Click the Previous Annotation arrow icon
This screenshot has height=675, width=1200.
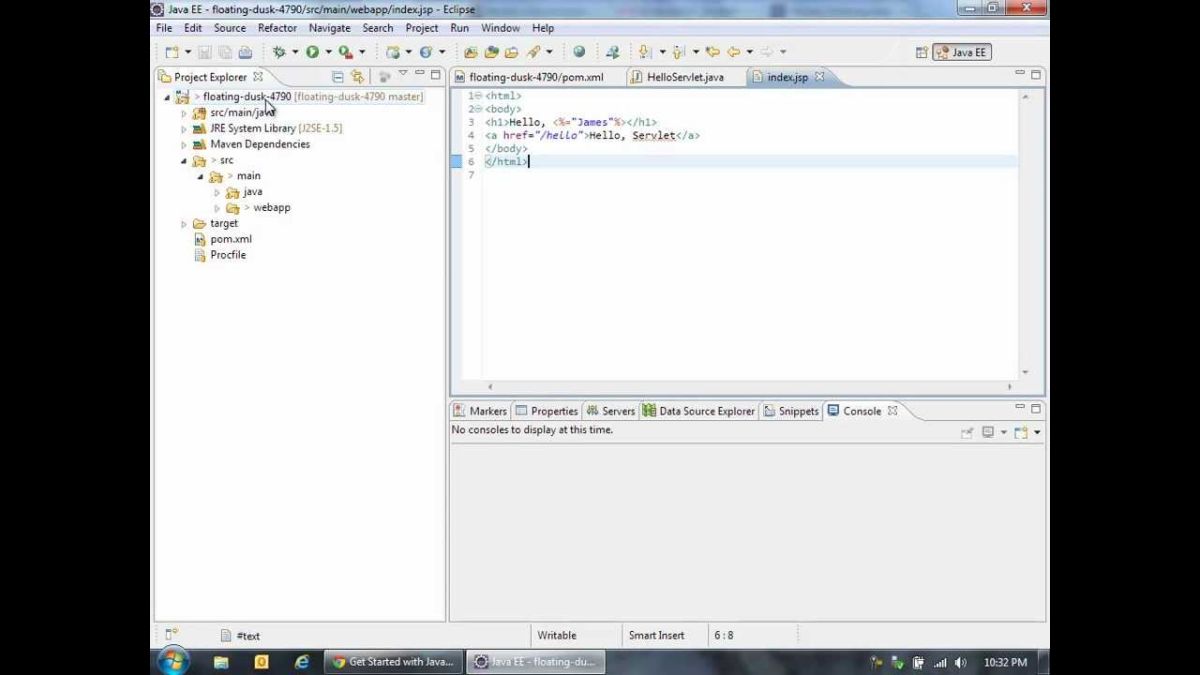(x=679, y=52)
